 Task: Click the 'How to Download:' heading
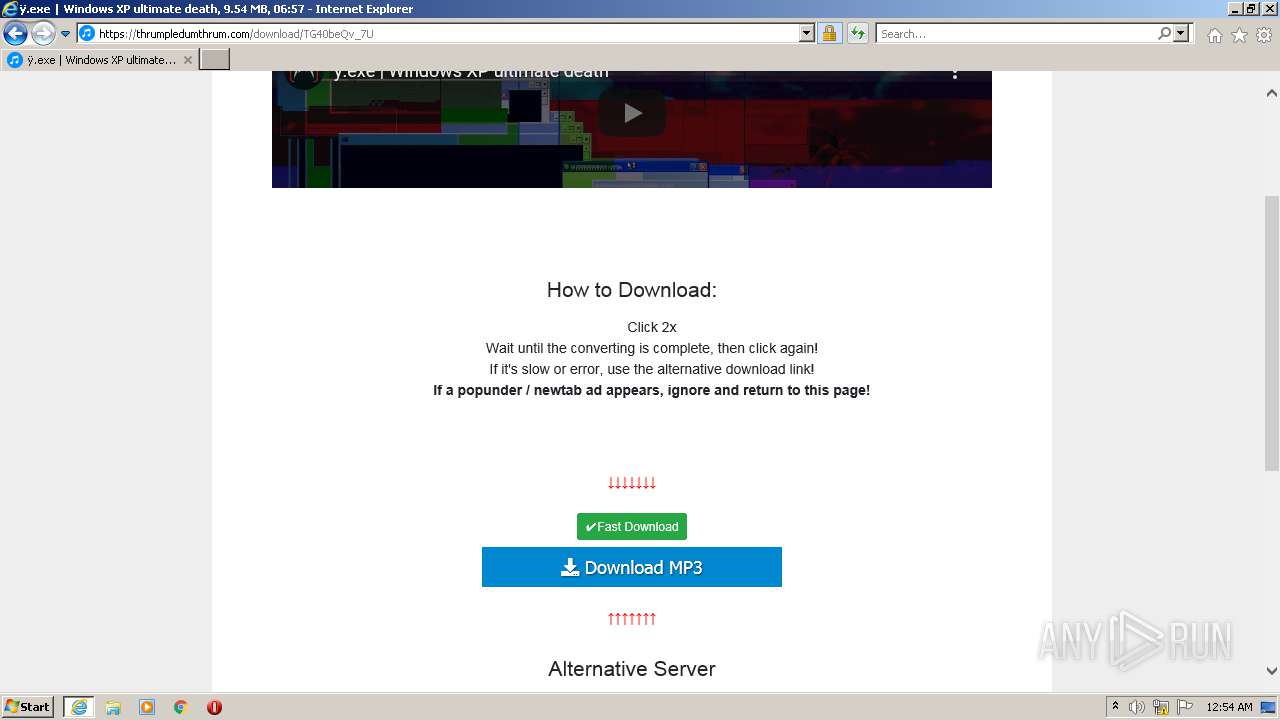[632, 290]
